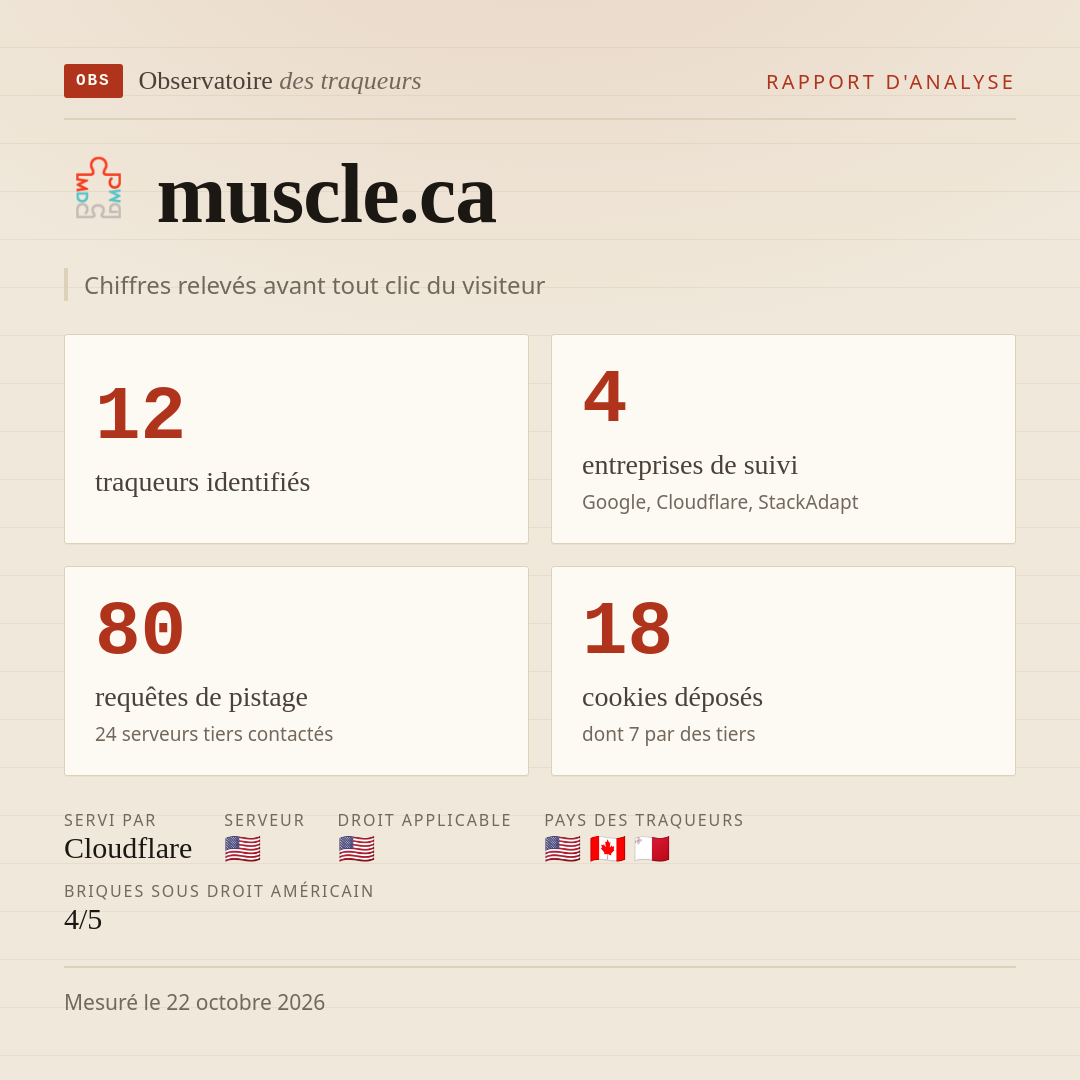Click the Canada flag under Pays des traqueurs
This screenshot has height=1080, width=1080.
click(608, 849)
